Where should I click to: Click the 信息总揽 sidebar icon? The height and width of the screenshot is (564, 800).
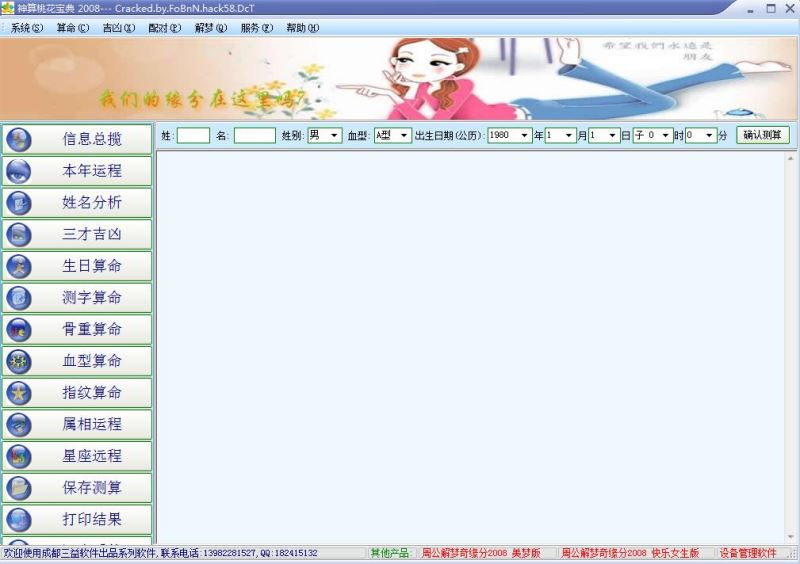(19, 139)
